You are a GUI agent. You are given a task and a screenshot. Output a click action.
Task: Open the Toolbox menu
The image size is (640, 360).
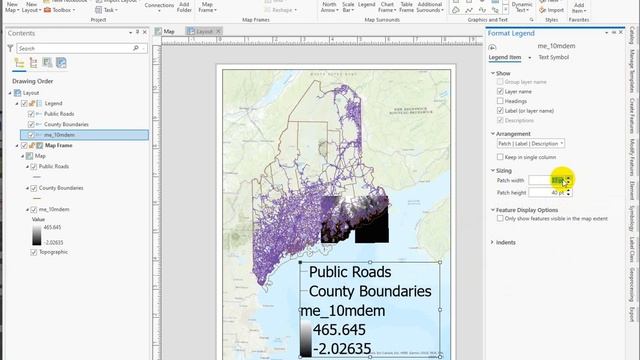pos(59,10)
